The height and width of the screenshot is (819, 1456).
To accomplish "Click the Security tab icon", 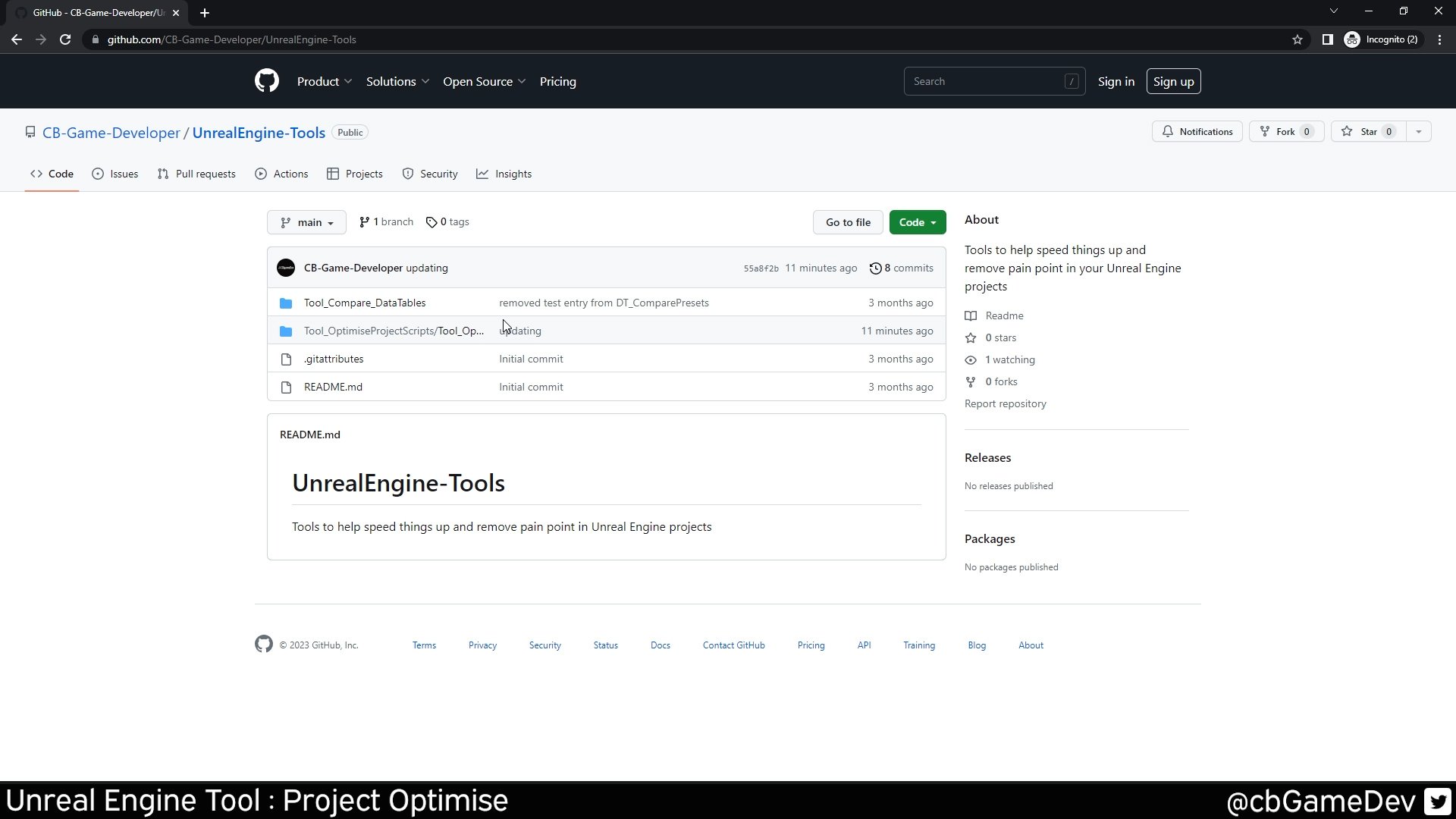I will click(x=408, y=173).
